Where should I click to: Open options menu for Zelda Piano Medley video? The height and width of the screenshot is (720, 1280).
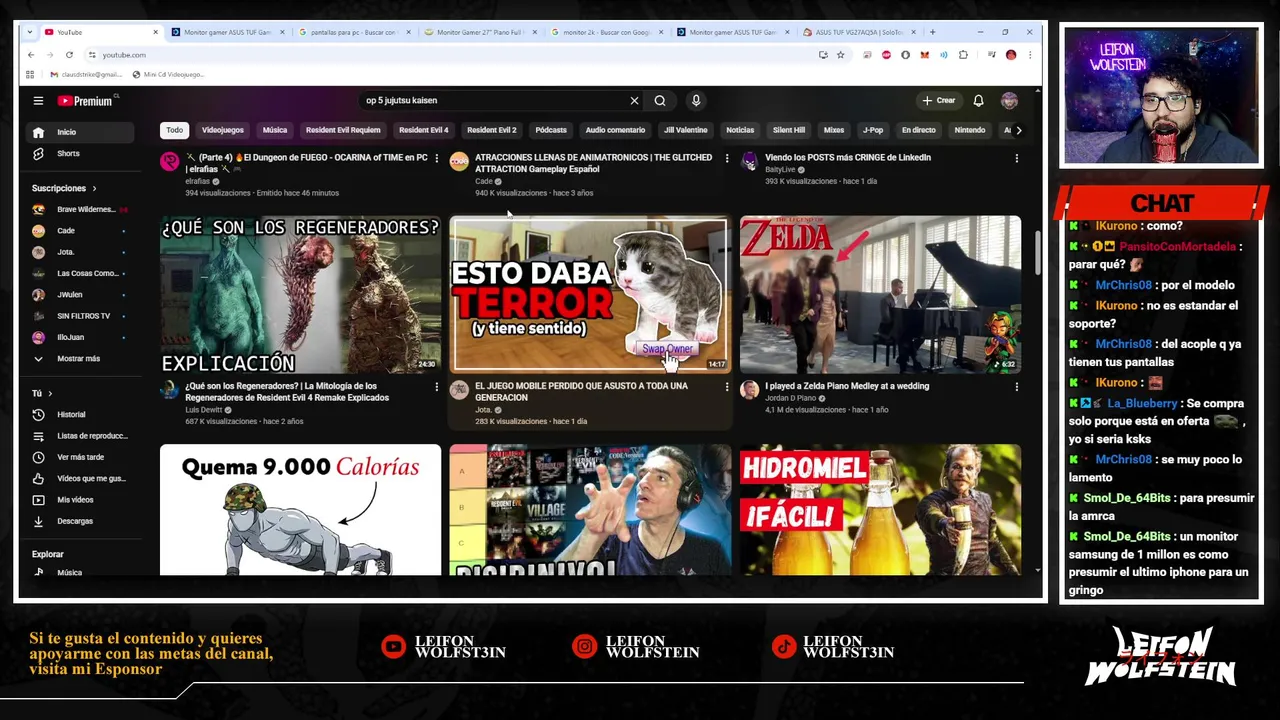1016,387
